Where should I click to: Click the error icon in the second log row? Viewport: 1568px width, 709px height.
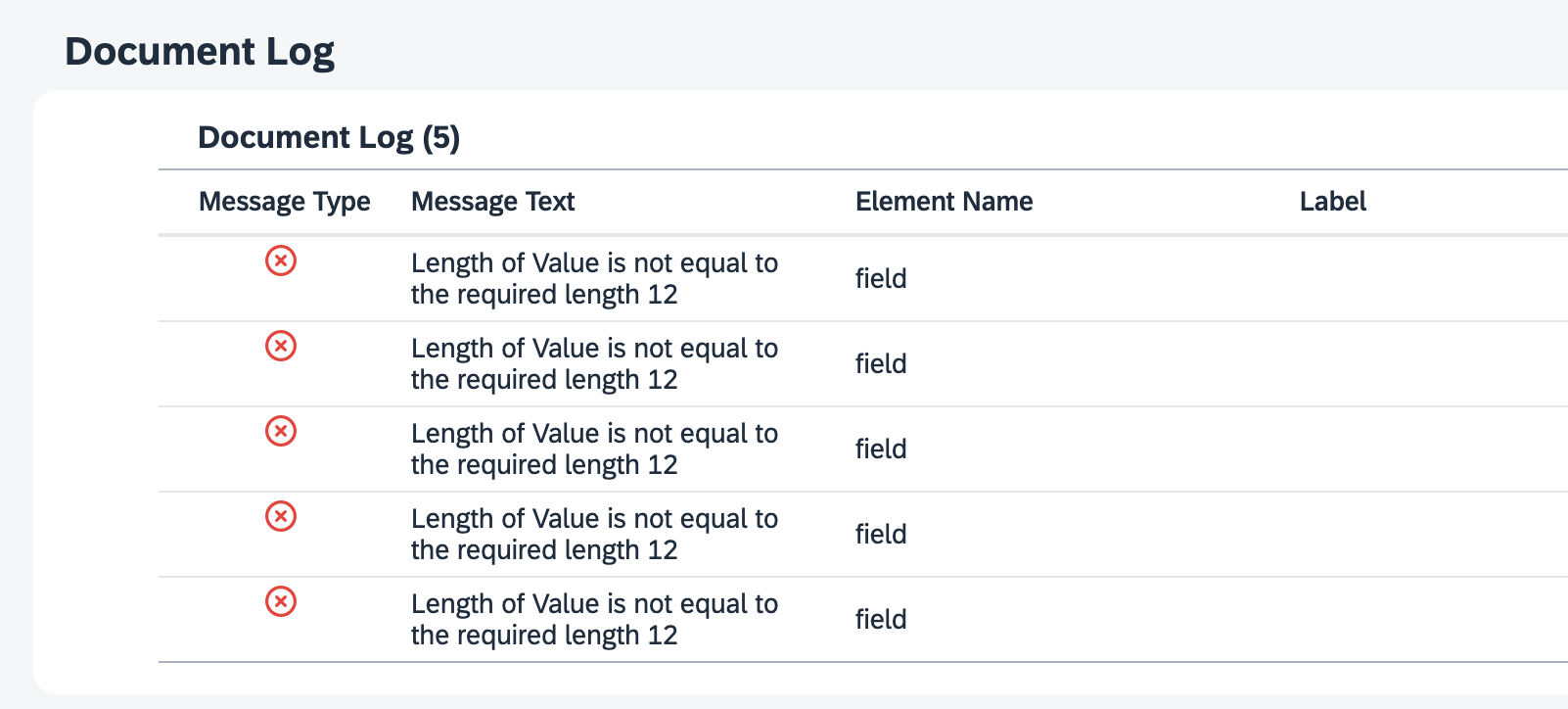tap(281, 346)
